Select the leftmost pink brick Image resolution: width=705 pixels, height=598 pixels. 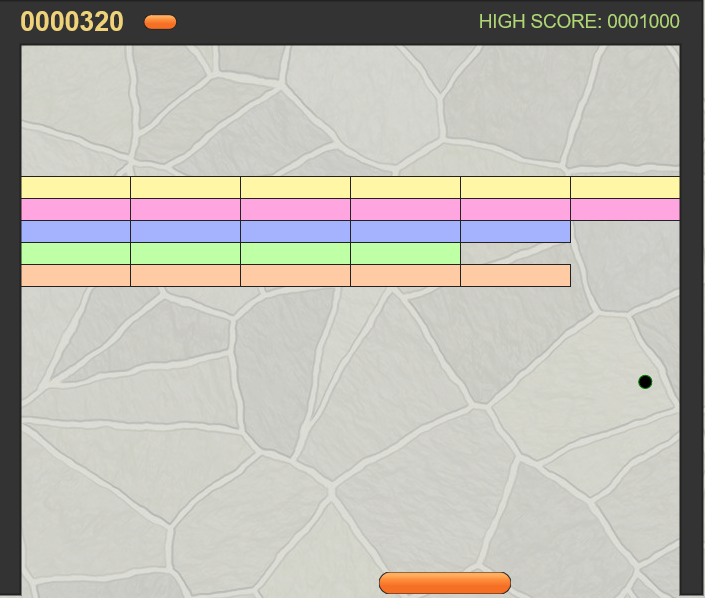click(x=76, y=210)
